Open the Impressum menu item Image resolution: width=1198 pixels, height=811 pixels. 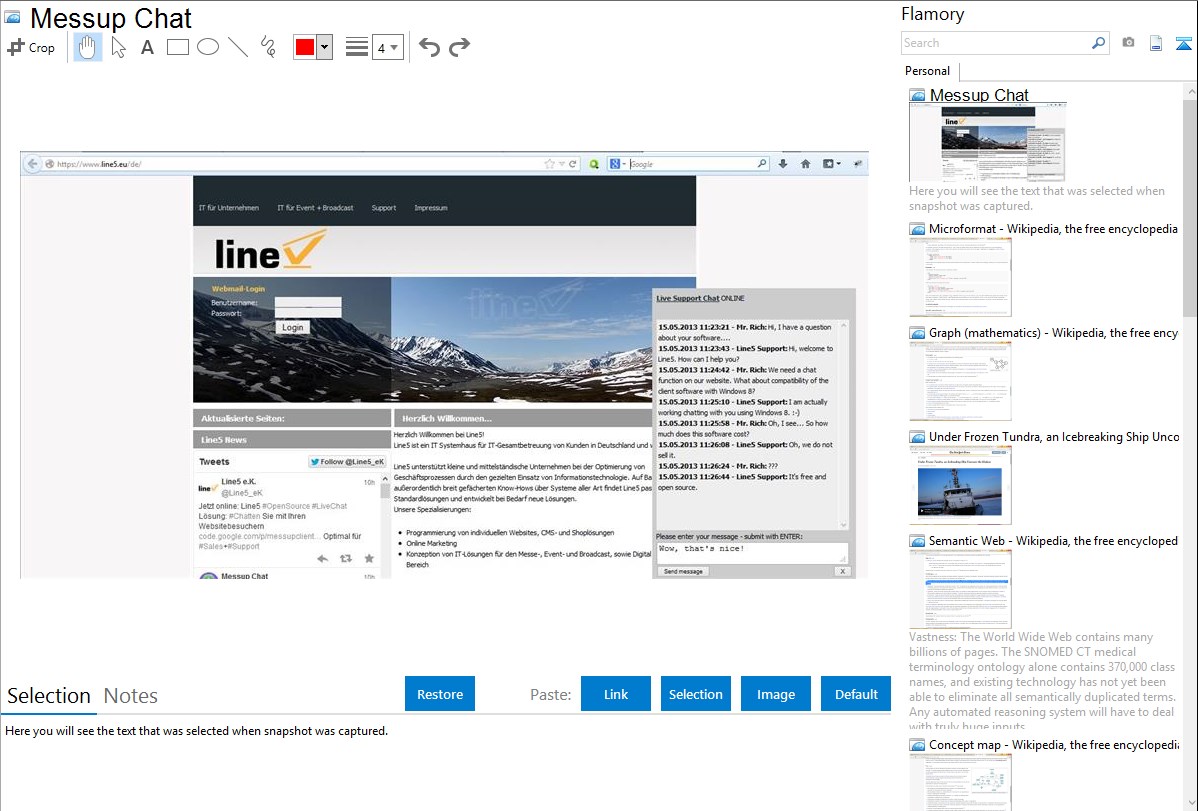click(431, 208)
